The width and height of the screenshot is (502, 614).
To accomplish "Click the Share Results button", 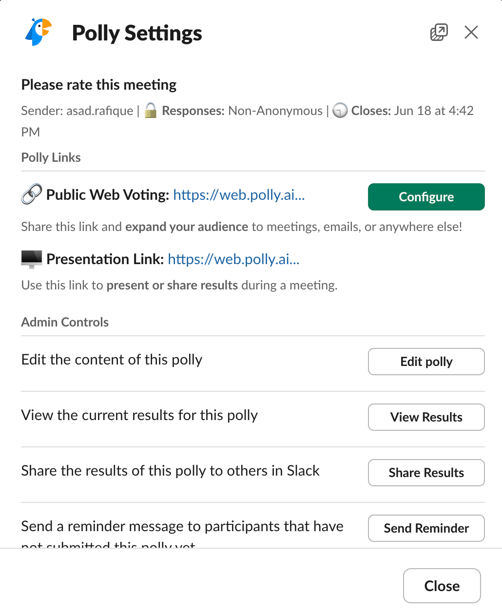I will [426, 473].
